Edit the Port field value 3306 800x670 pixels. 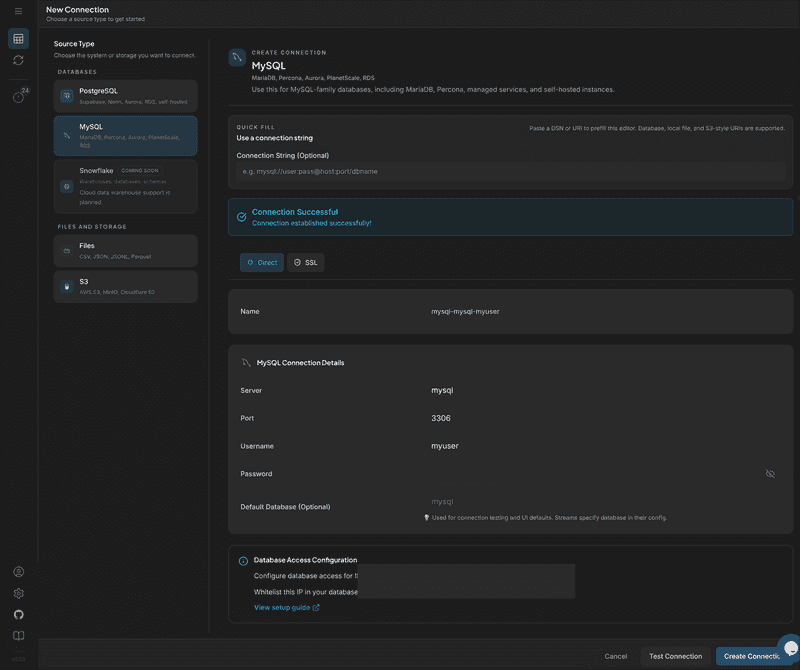(x=605, y=418)
